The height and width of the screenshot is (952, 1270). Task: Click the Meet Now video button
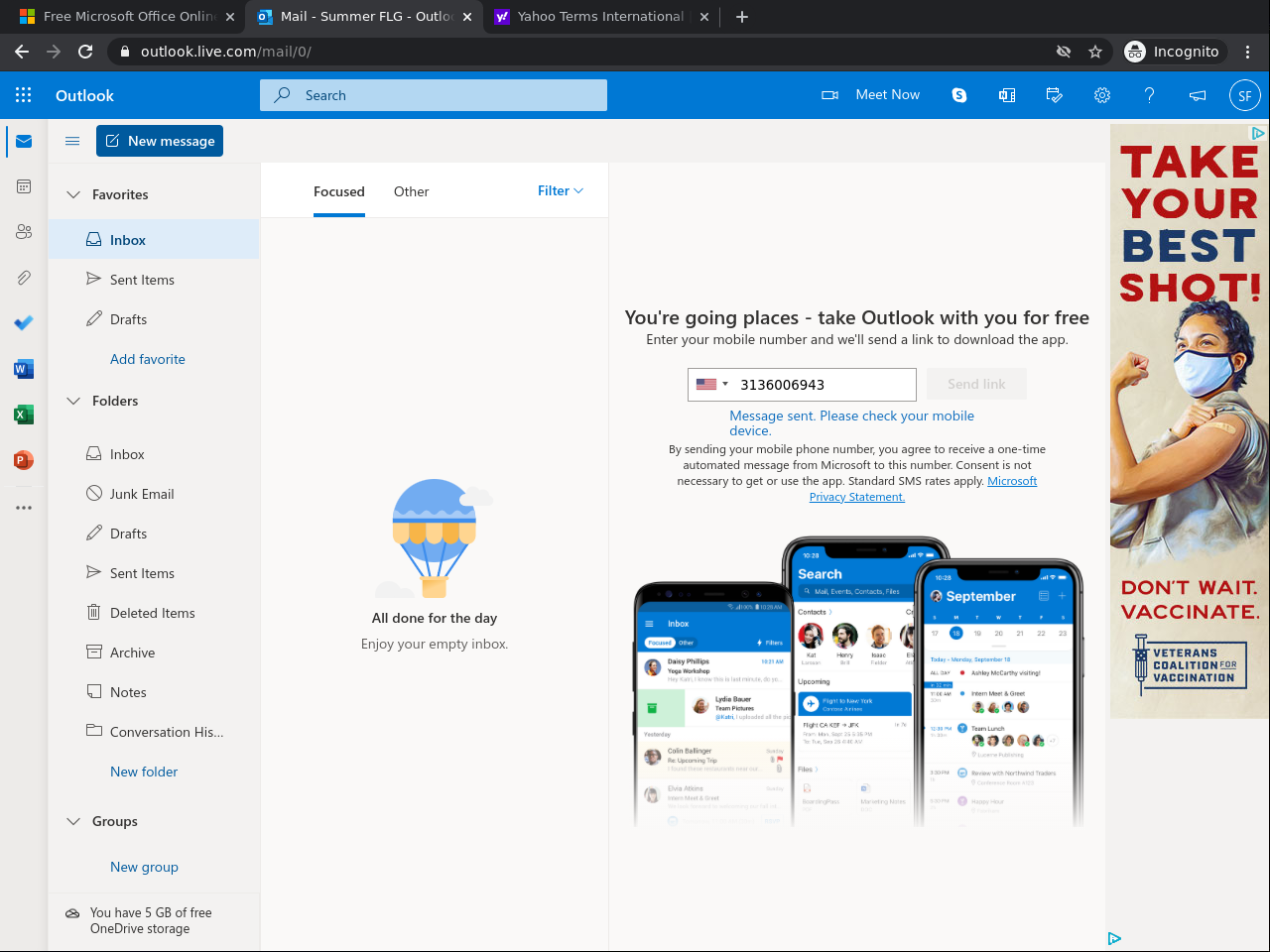(x=871, y=95)
